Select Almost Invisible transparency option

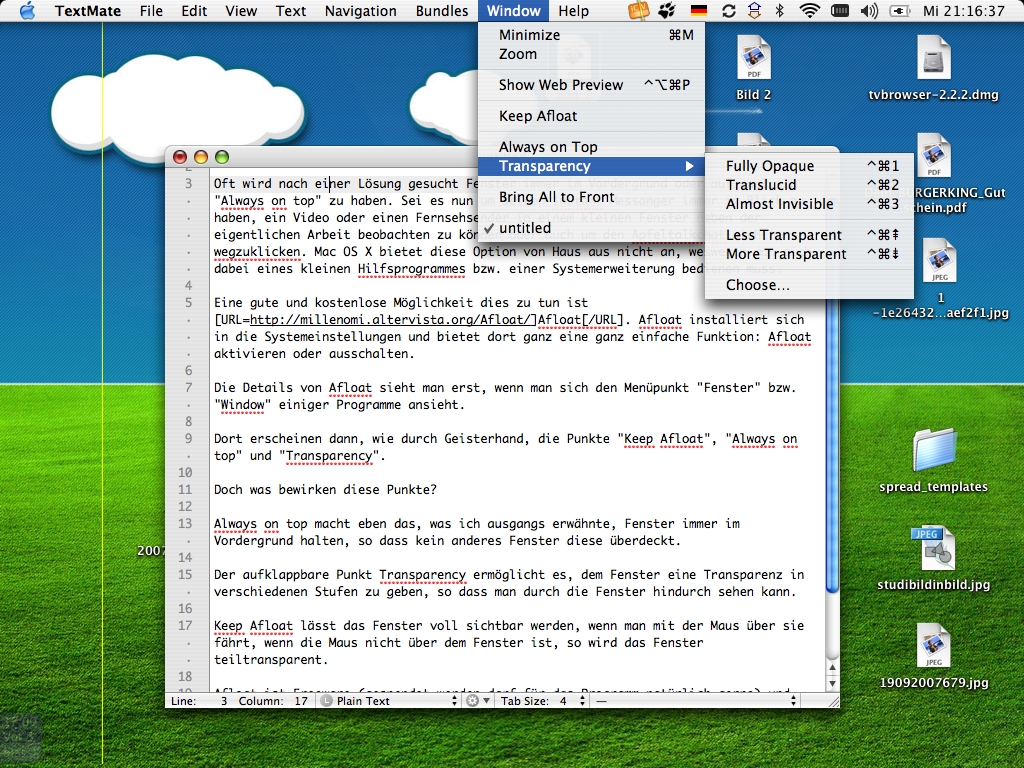810,204
